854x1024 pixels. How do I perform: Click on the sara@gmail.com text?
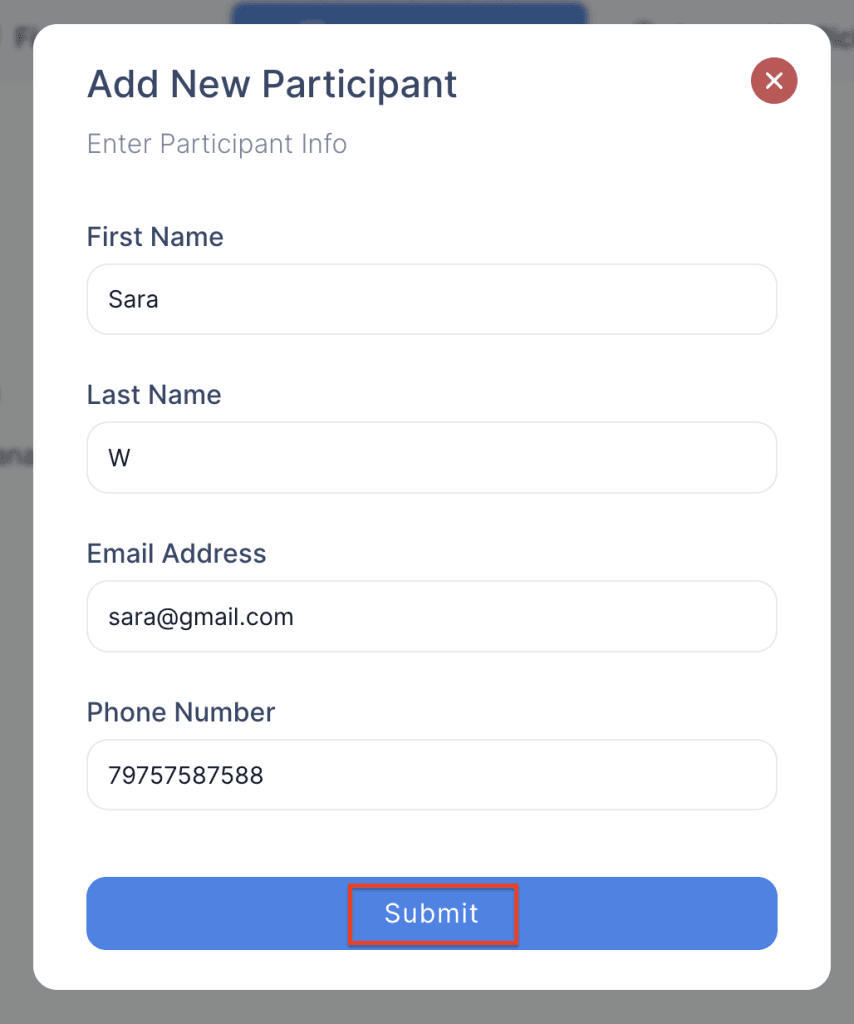pos(201,617)
